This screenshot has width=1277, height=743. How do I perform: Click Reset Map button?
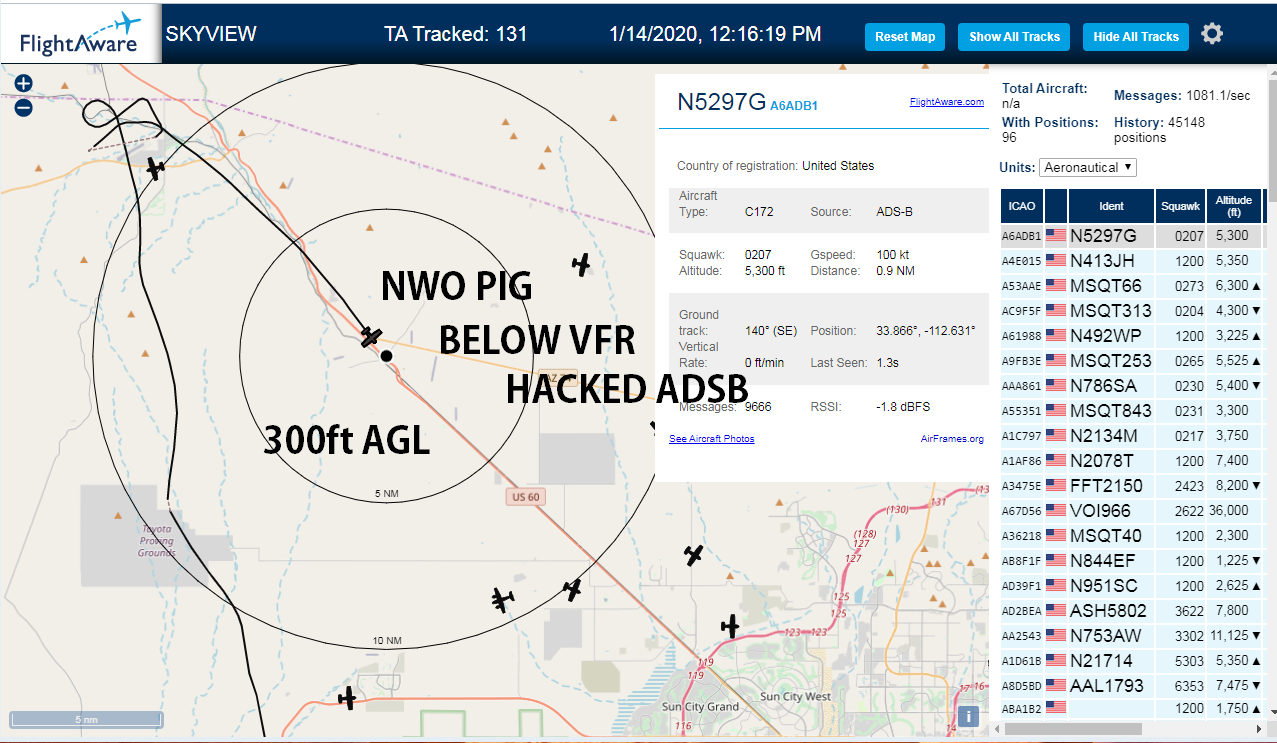(905, 37)
